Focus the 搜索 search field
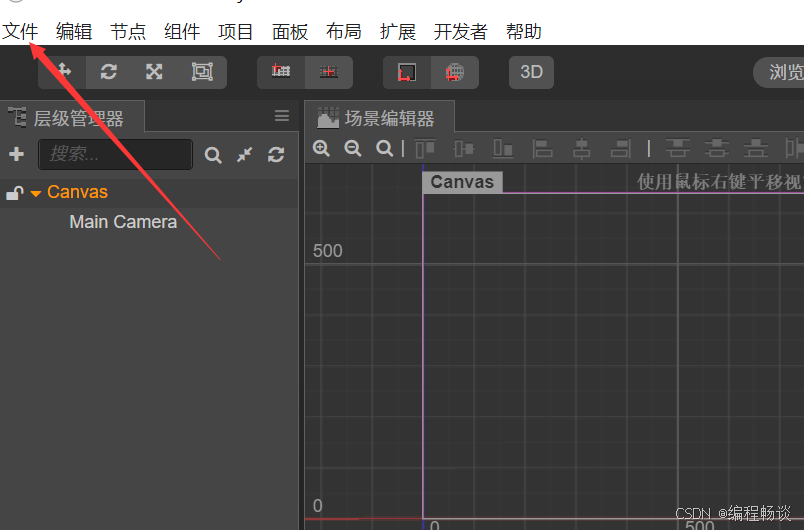Viewport: 804px width, 530px height. pyautogui.click(x=115, y=154)
